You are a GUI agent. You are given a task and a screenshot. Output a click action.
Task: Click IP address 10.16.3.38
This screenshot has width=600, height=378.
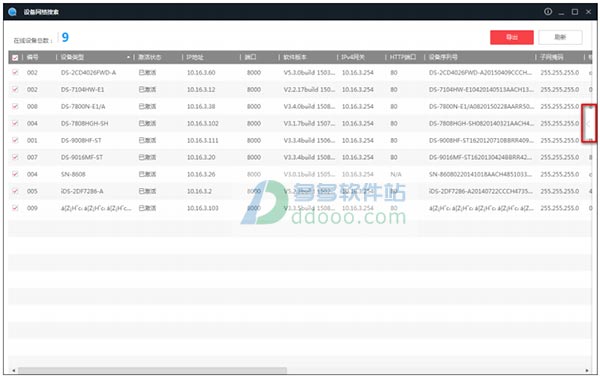(x=201, y=106)
